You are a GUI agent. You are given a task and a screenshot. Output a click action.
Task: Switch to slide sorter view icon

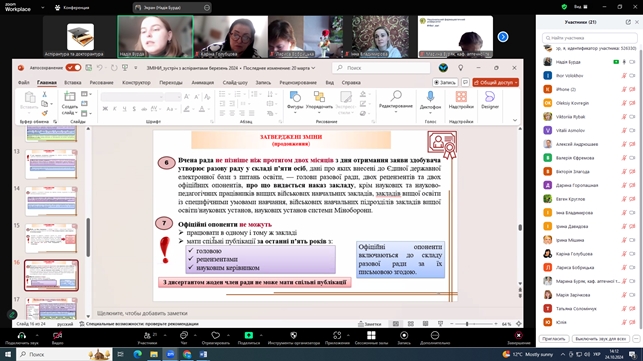point(410,324)
